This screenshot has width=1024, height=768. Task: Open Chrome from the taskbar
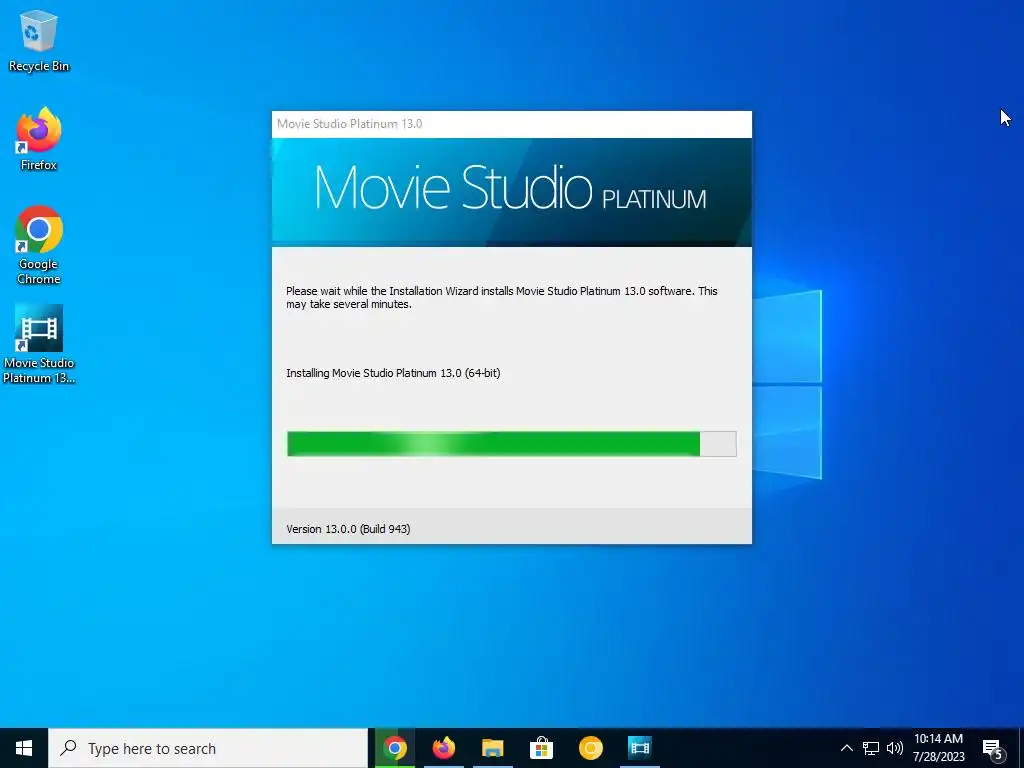point(394,748)
